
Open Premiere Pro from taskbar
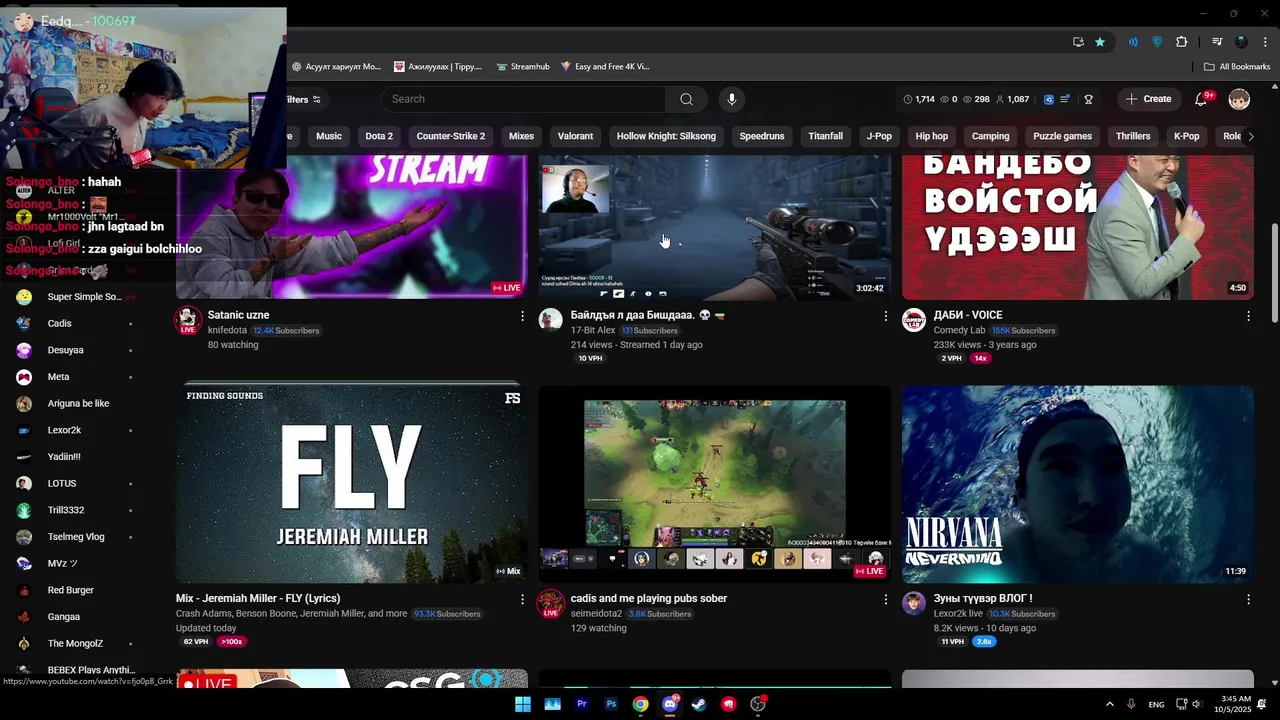click(x=582, y=704)
